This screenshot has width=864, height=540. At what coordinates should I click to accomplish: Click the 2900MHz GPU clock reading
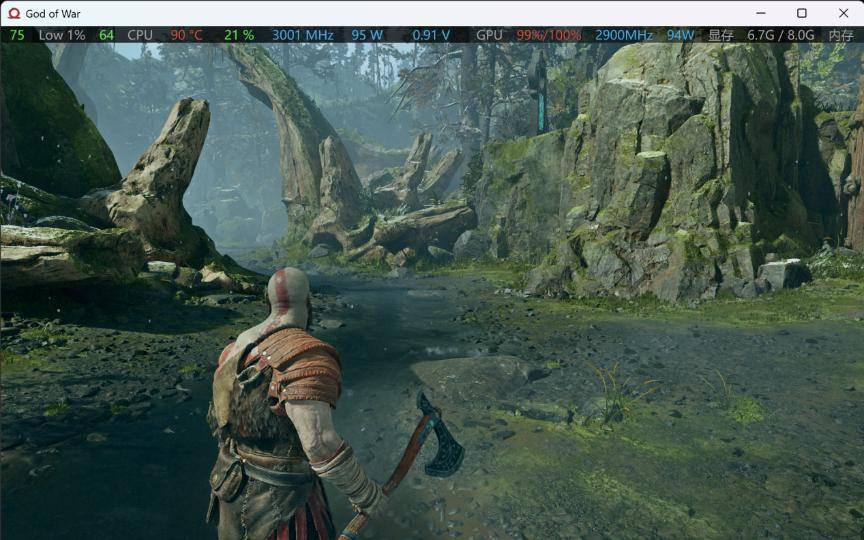coord(624,35)
